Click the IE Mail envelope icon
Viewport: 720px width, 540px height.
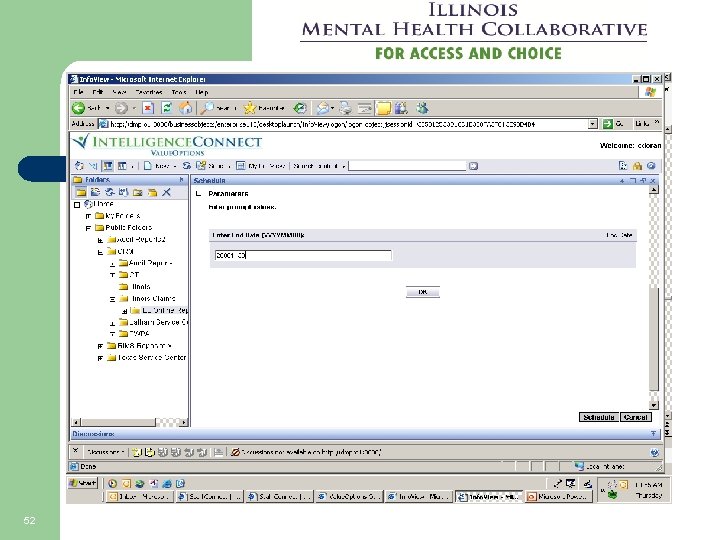click(323, 108)
